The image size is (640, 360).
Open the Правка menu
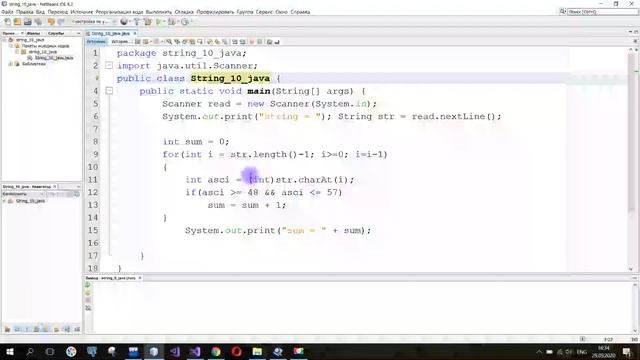(24, 12)
